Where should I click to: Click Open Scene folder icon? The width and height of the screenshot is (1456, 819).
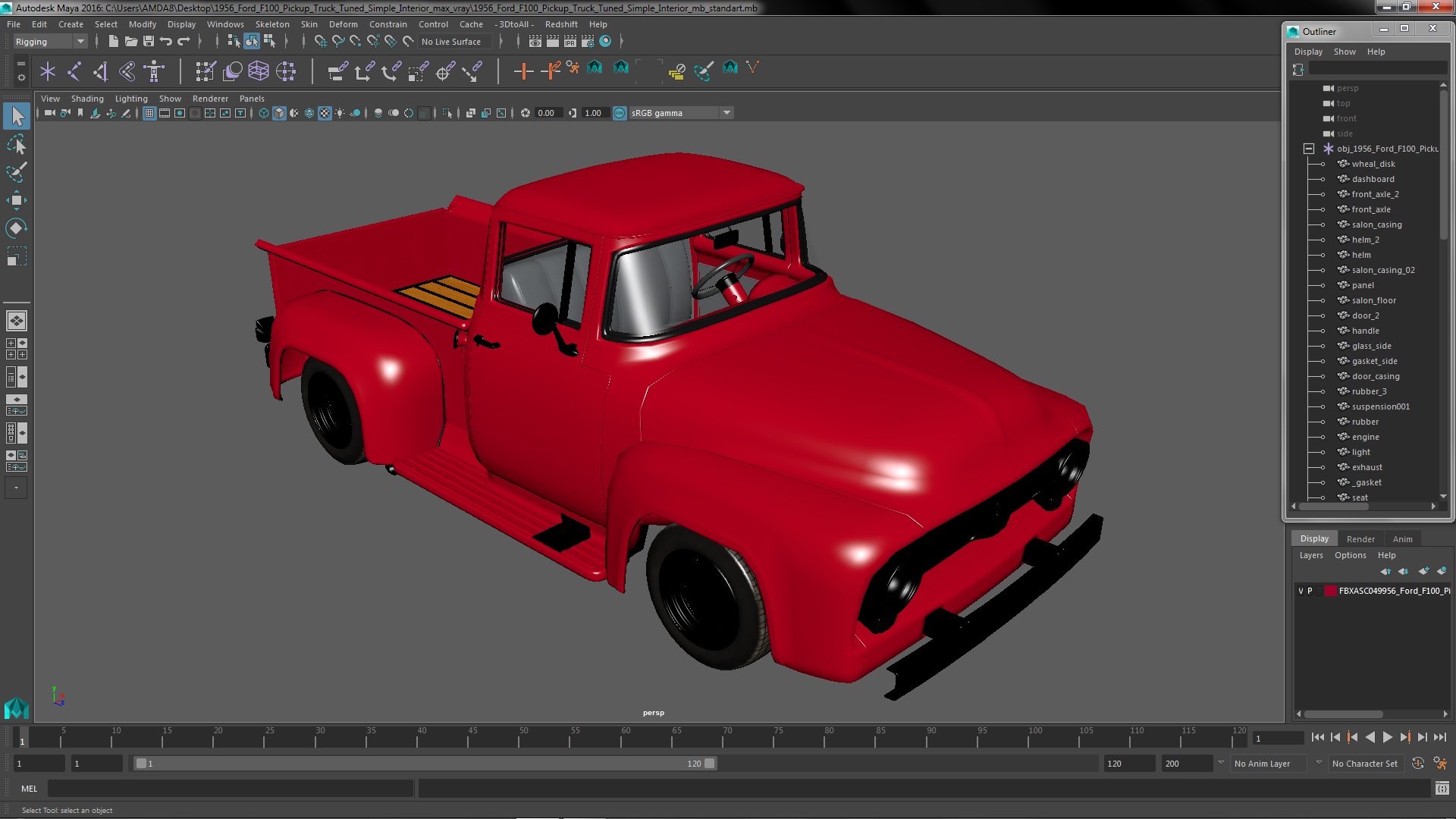click(x=130, y=41)
